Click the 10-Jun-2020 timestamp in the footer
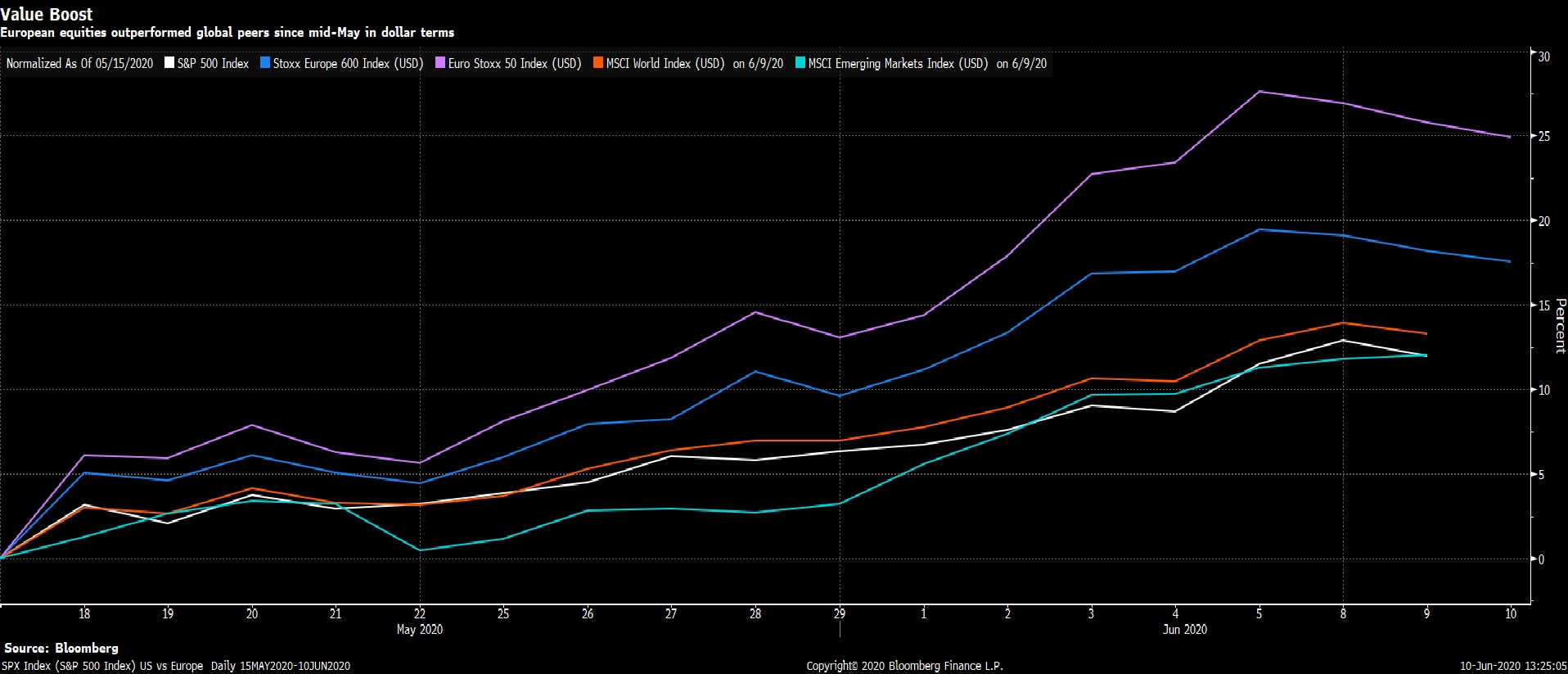 point(1512,666)
